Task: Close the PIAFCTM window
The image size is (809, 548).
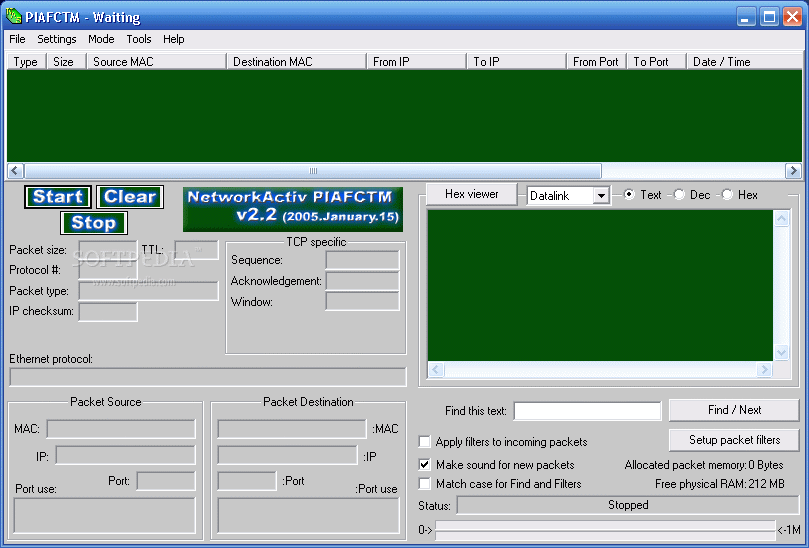Action: (x=792, y=17)
